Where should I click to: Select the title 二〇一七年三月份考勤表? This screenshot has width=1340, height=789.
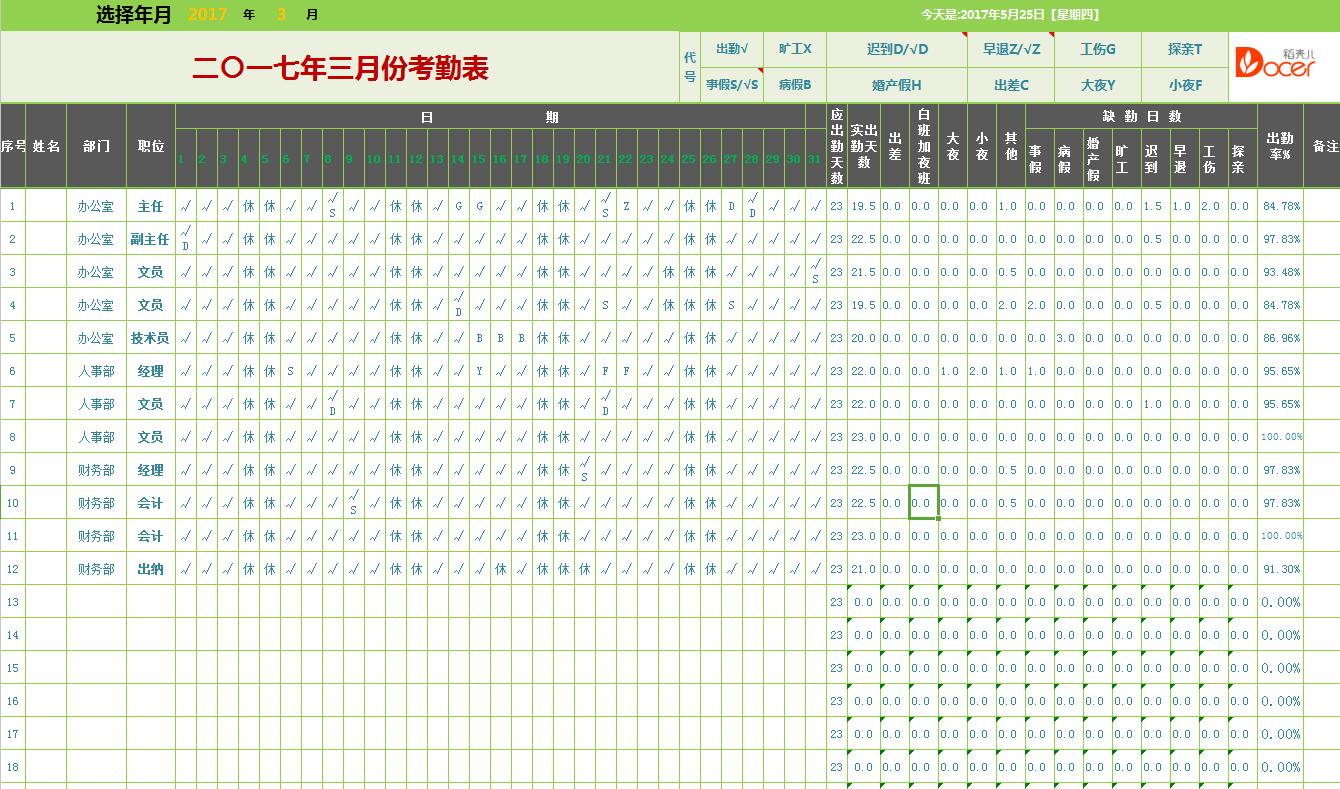340,68
